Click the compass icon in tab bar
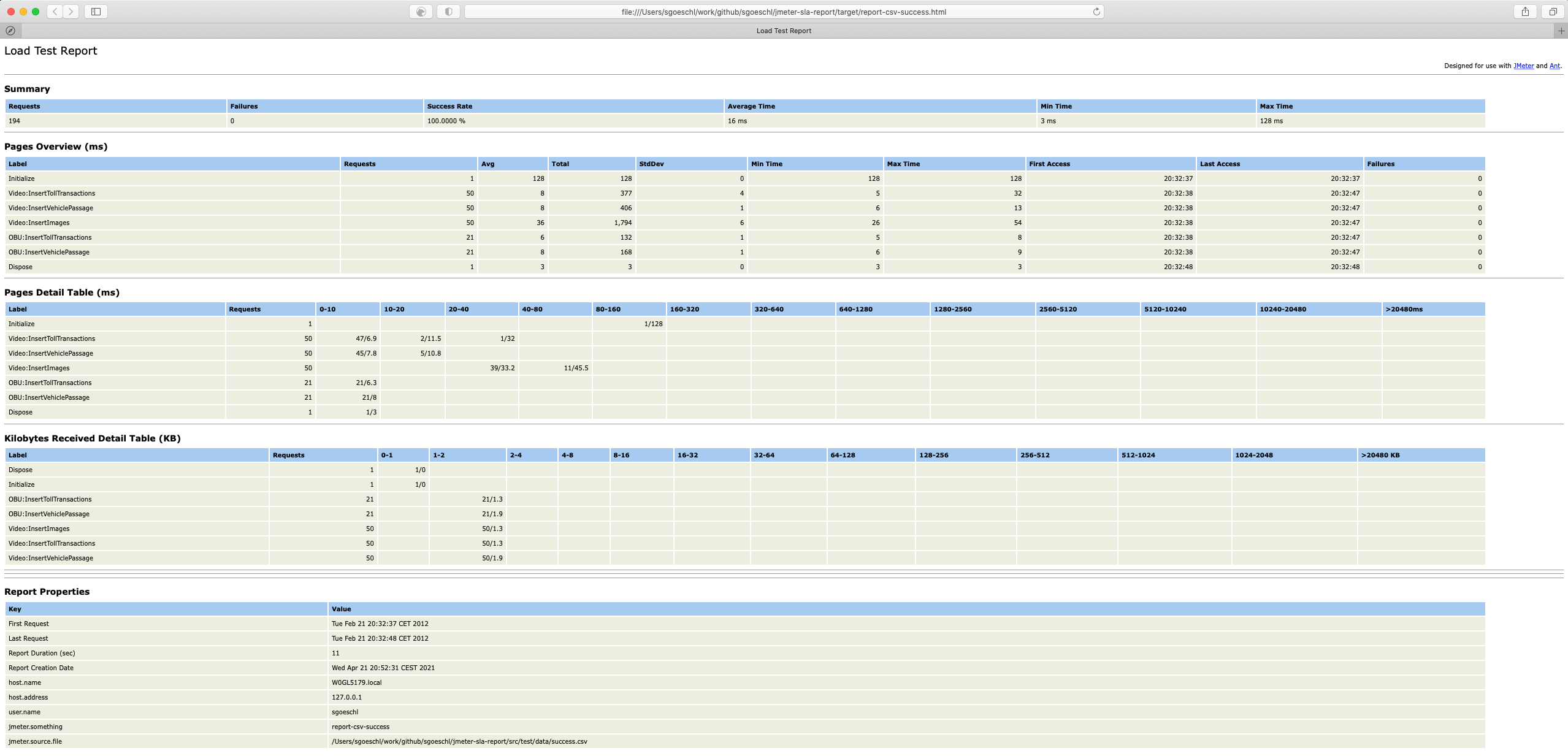The image size is (1568, 756). (x=10, y=31)
